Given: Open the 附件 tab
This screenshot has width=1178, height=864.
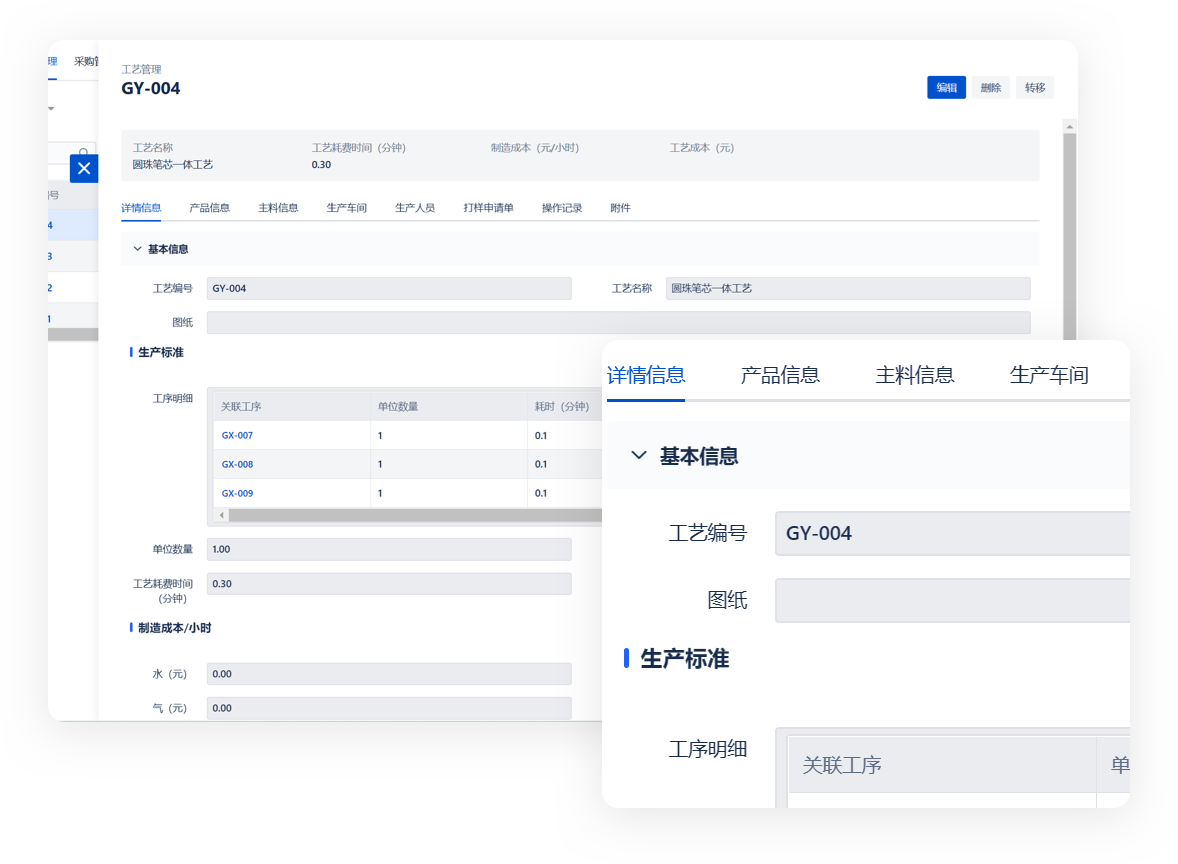Looking at the screenshot, I should click(620, 208).
